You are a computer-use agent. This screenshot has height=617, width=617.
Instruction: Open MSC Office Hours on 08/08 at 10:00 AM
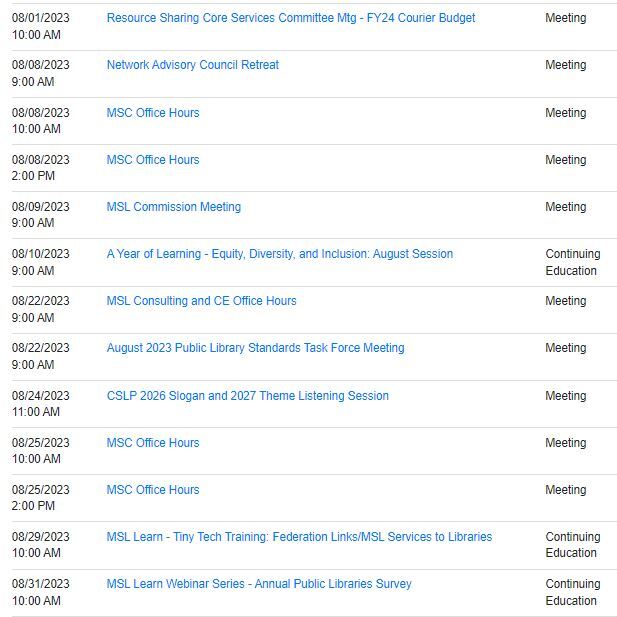pos(152,113)
